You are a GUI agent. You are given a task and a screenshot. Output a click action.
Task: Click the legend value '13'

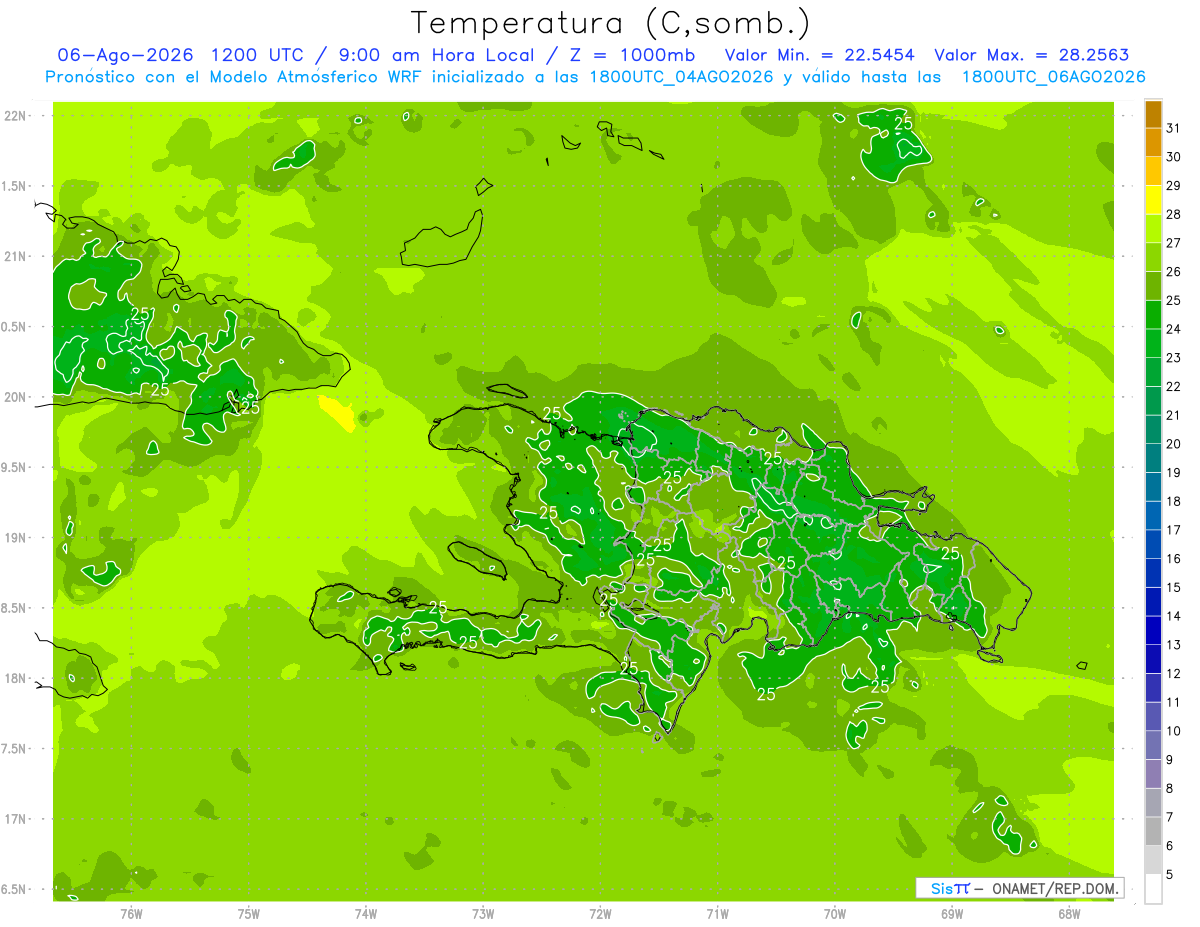click(x=1173, y=645)
